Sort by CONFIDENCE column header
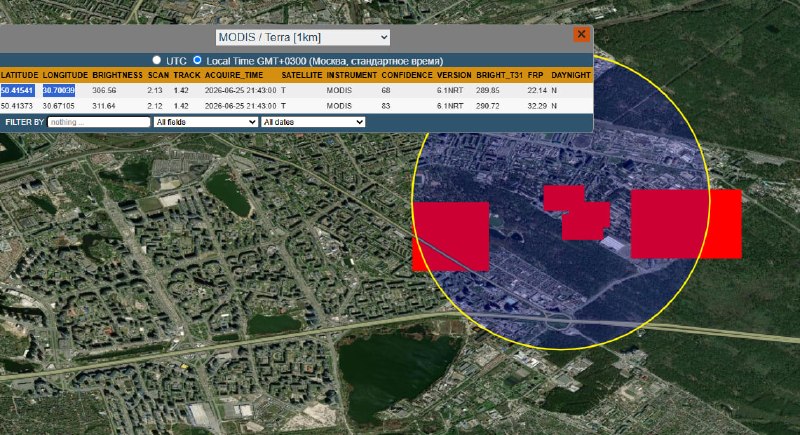The width and height of the screenshot is (800, 435). click(x=407, y=75)
